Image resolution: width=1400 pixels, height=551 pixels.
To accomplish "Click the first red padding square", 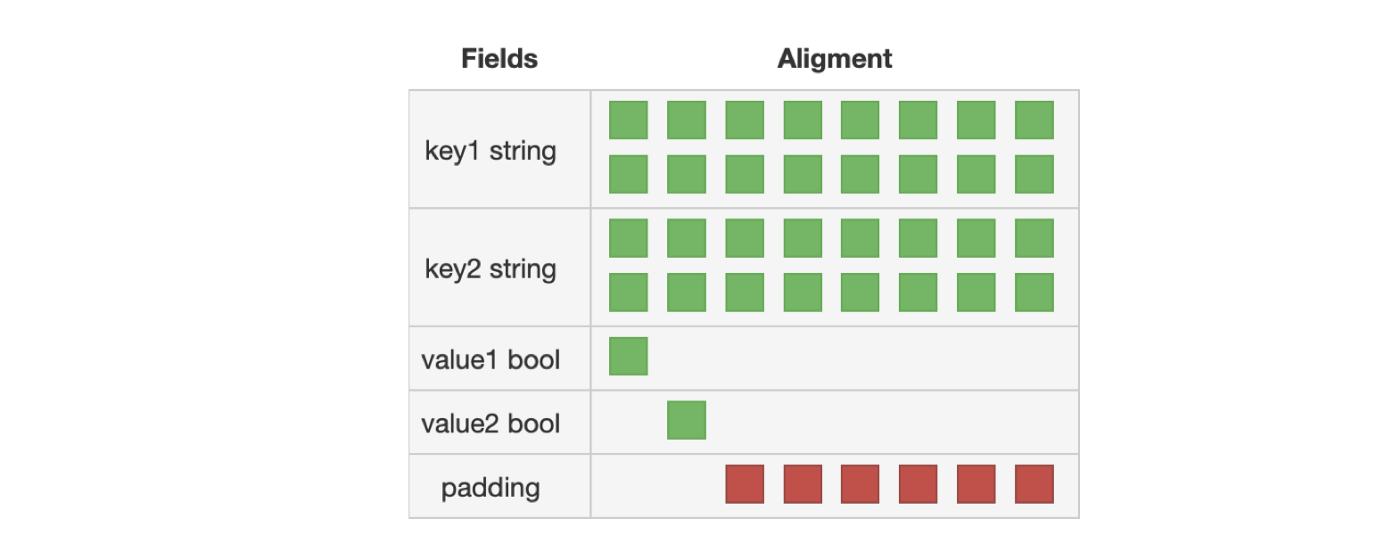I will [x=744, y=484].
